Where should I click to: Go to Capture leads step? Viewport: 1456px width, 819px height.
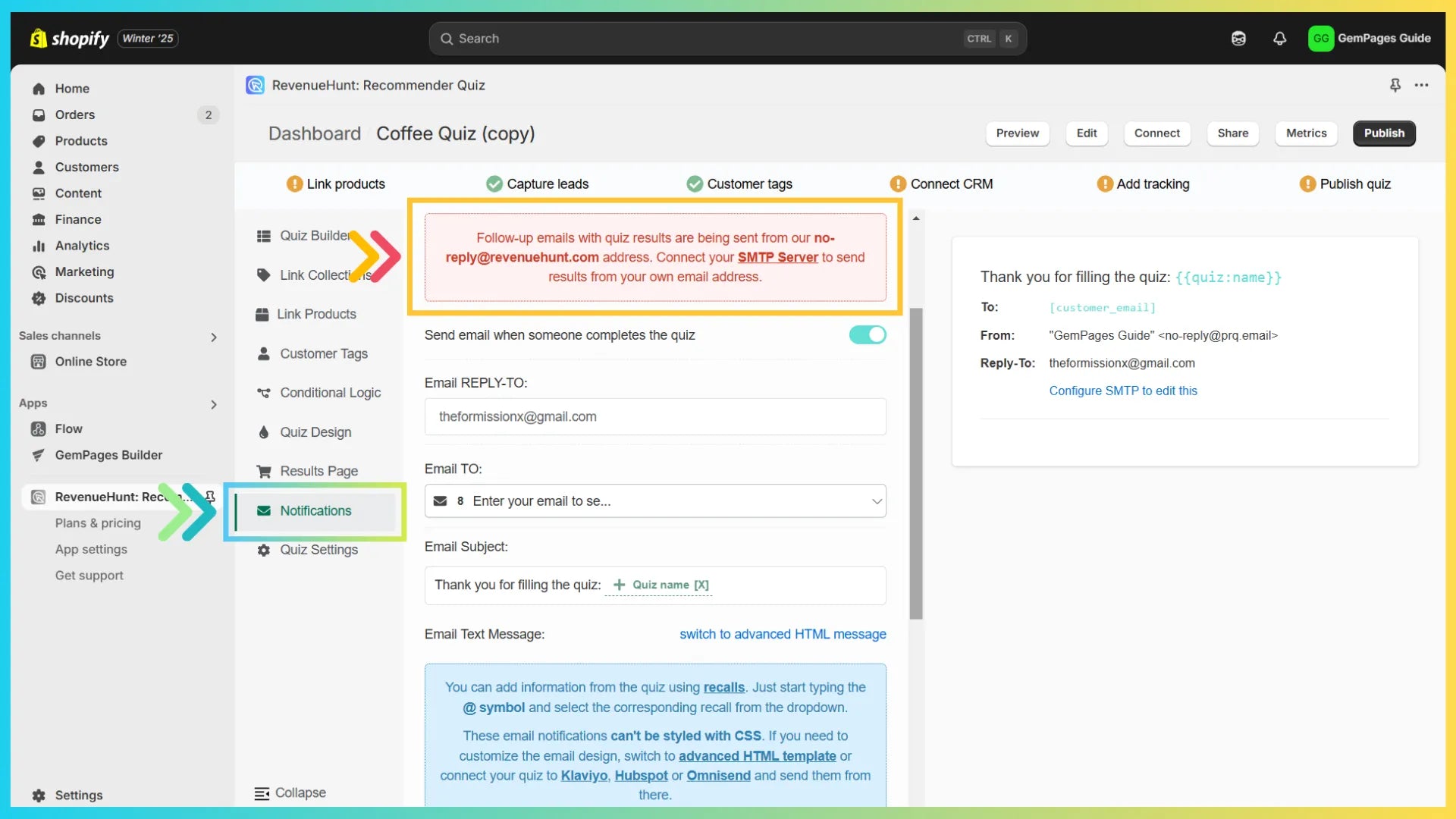click(x=538, y=184)
